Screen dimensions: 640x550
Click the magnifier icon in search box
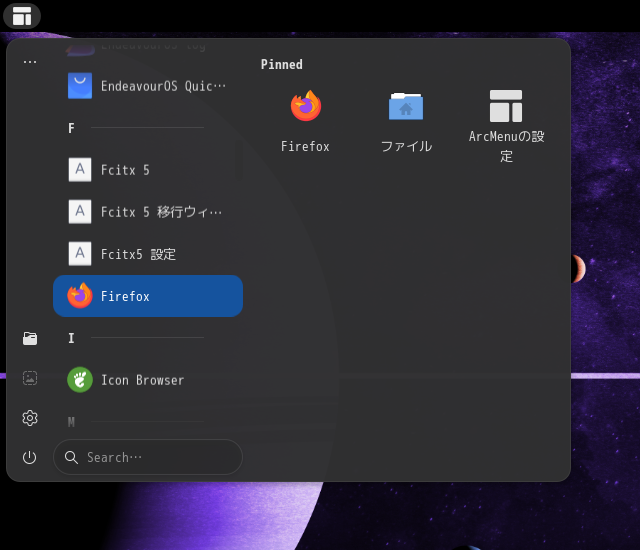coord(71,457)
